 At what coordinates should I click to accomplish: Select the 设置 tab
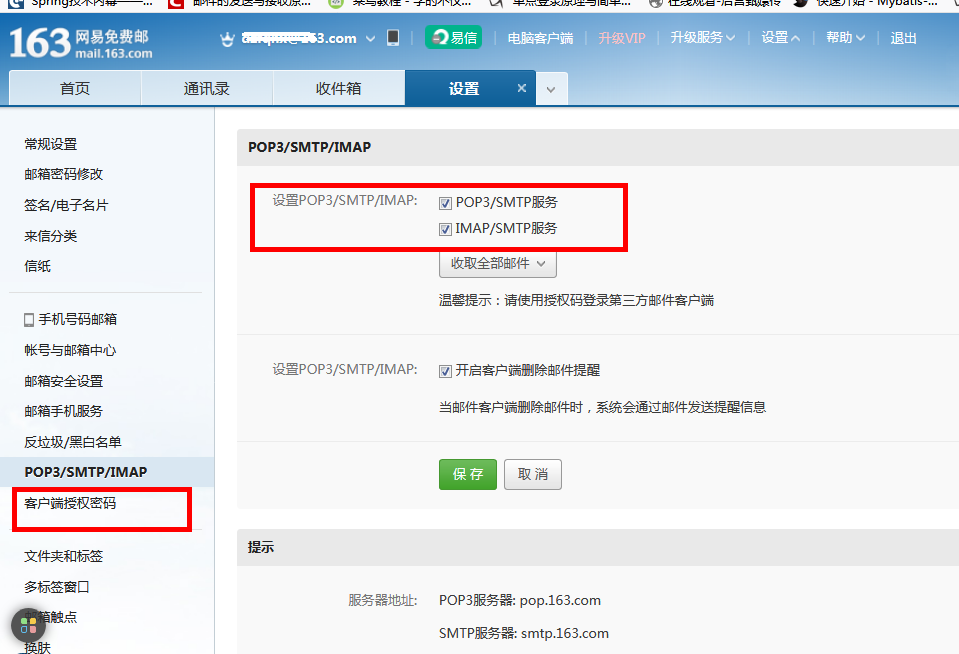[464, 88]
